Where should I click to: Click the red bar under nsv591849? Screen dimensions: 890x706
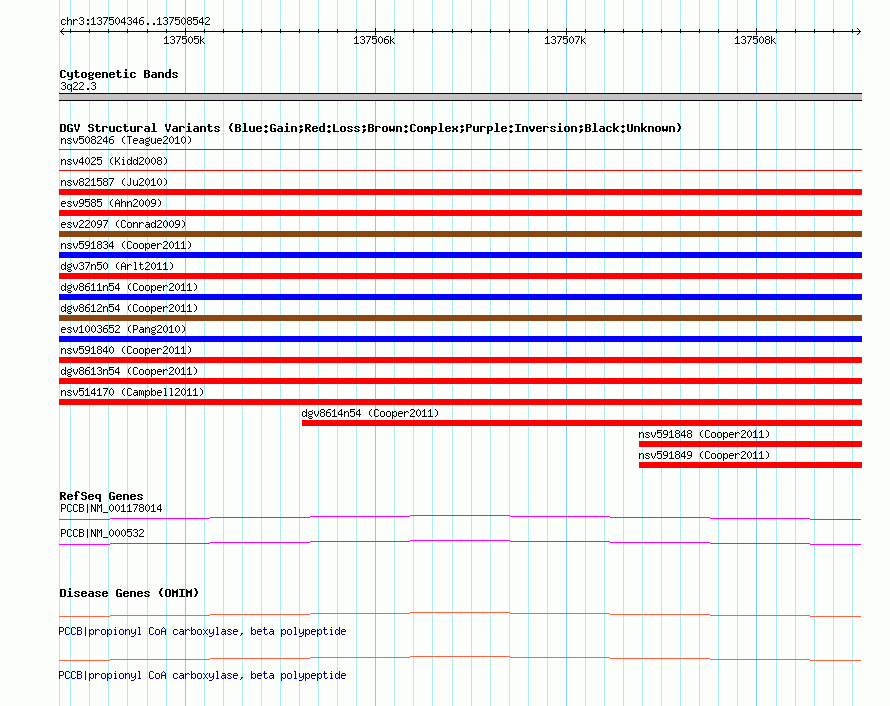[750, 465]
